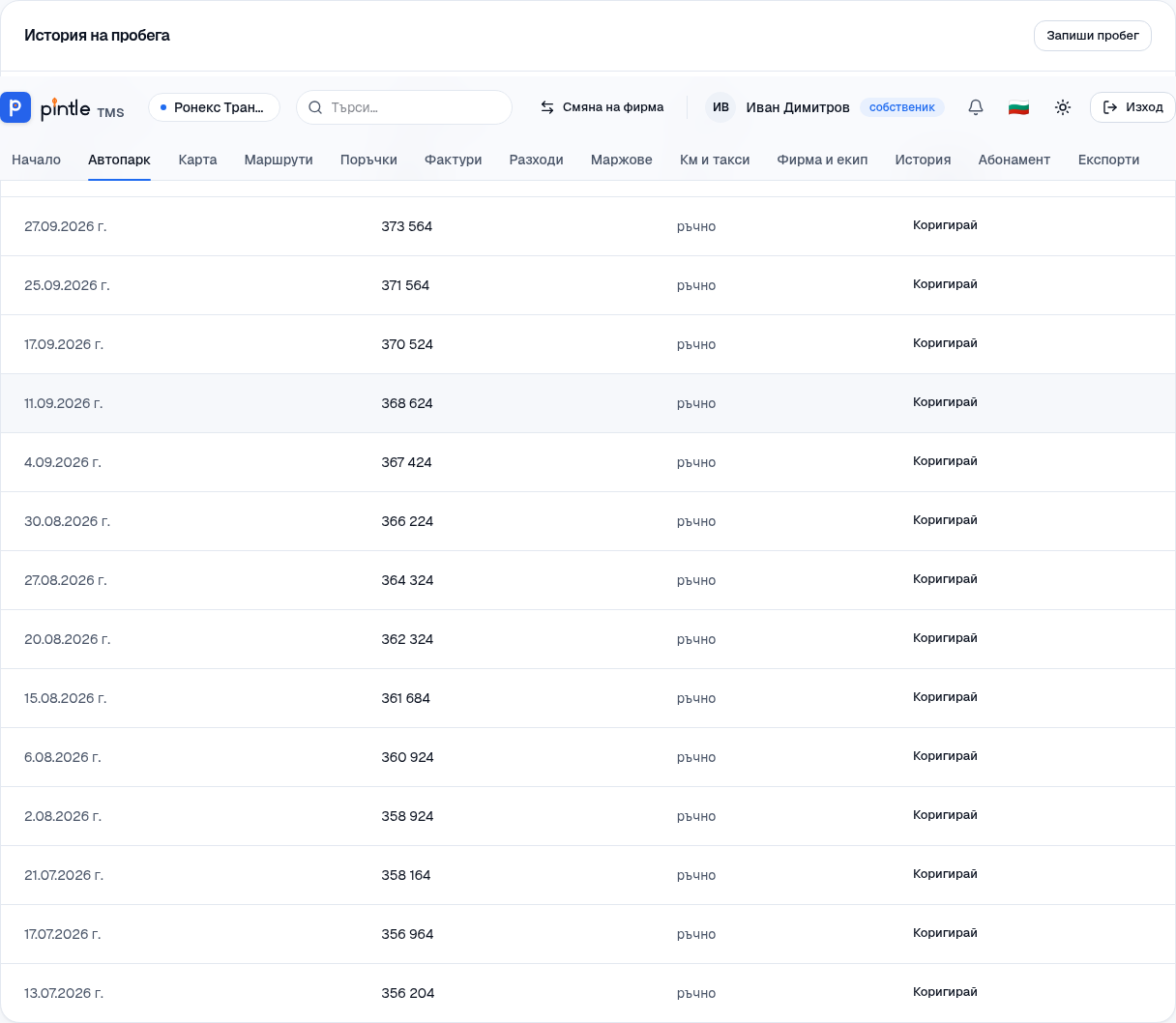Focus the Търси search field
The width and height of the screenshot is (1176, 1023).
coord(404,107)
